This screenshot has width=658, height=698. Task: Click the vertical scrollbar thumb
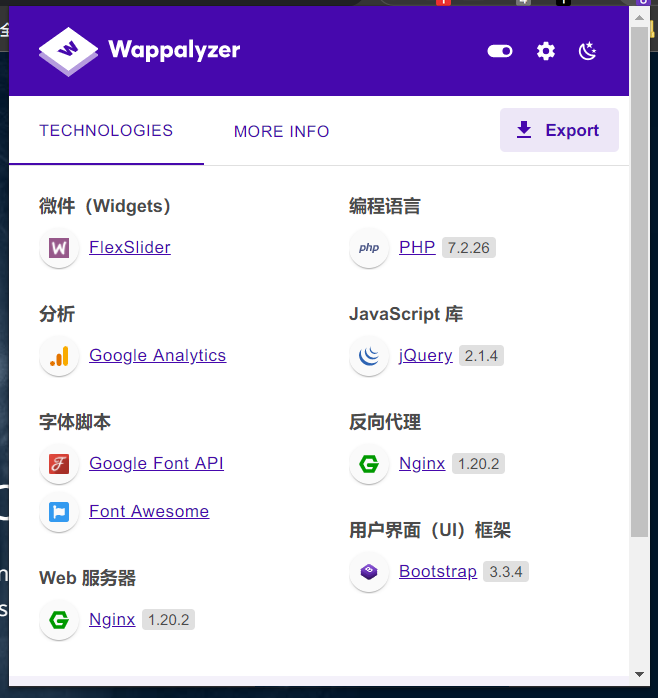(x=640, y=282)
